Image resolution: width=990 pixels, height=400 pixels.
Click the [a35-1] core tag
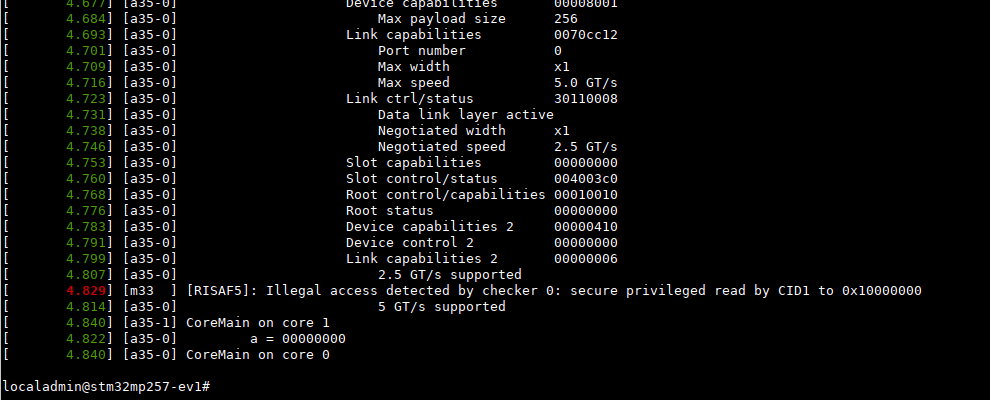tap(150, 323)
